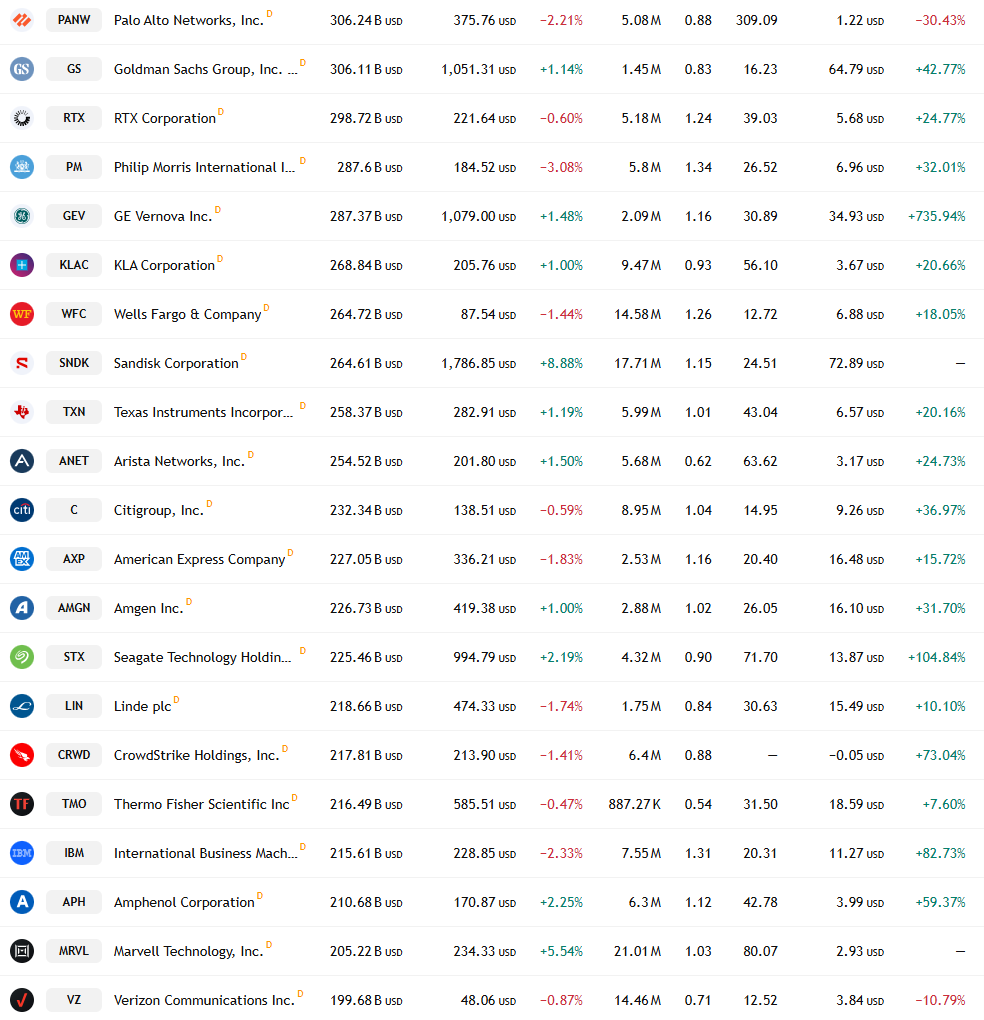
Task: Click the Citigroup citi logo icon
Action: pos(22,510)
